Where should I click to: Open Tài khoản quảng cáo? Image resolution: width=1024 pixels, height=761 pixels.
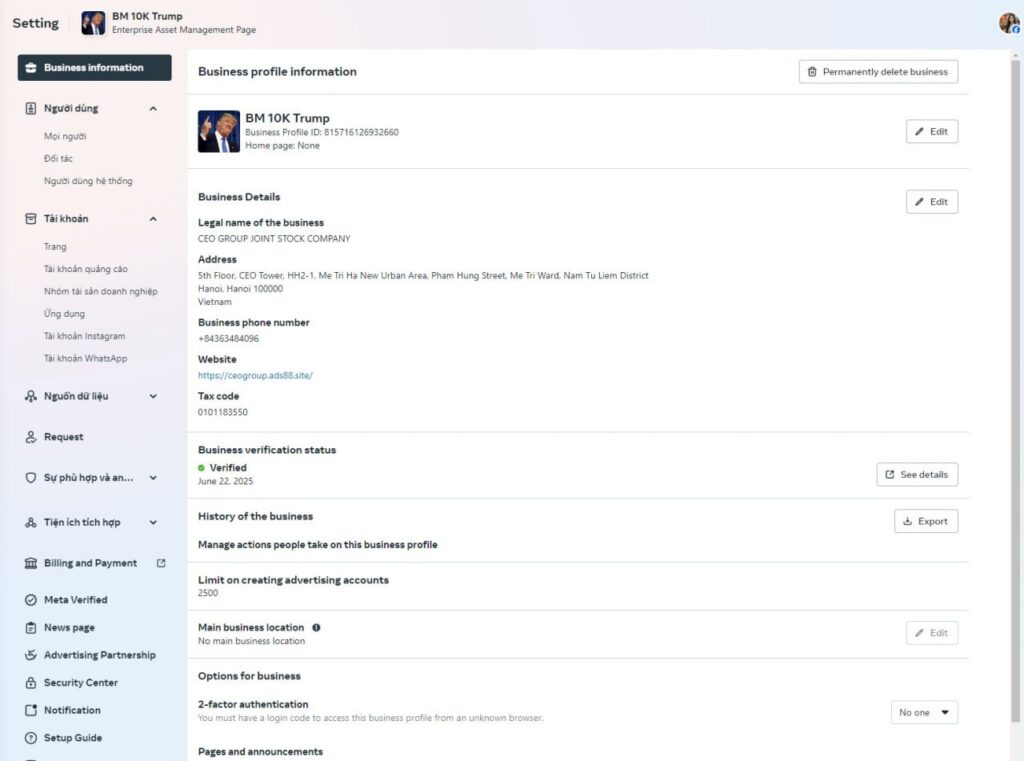pos(86,268)
